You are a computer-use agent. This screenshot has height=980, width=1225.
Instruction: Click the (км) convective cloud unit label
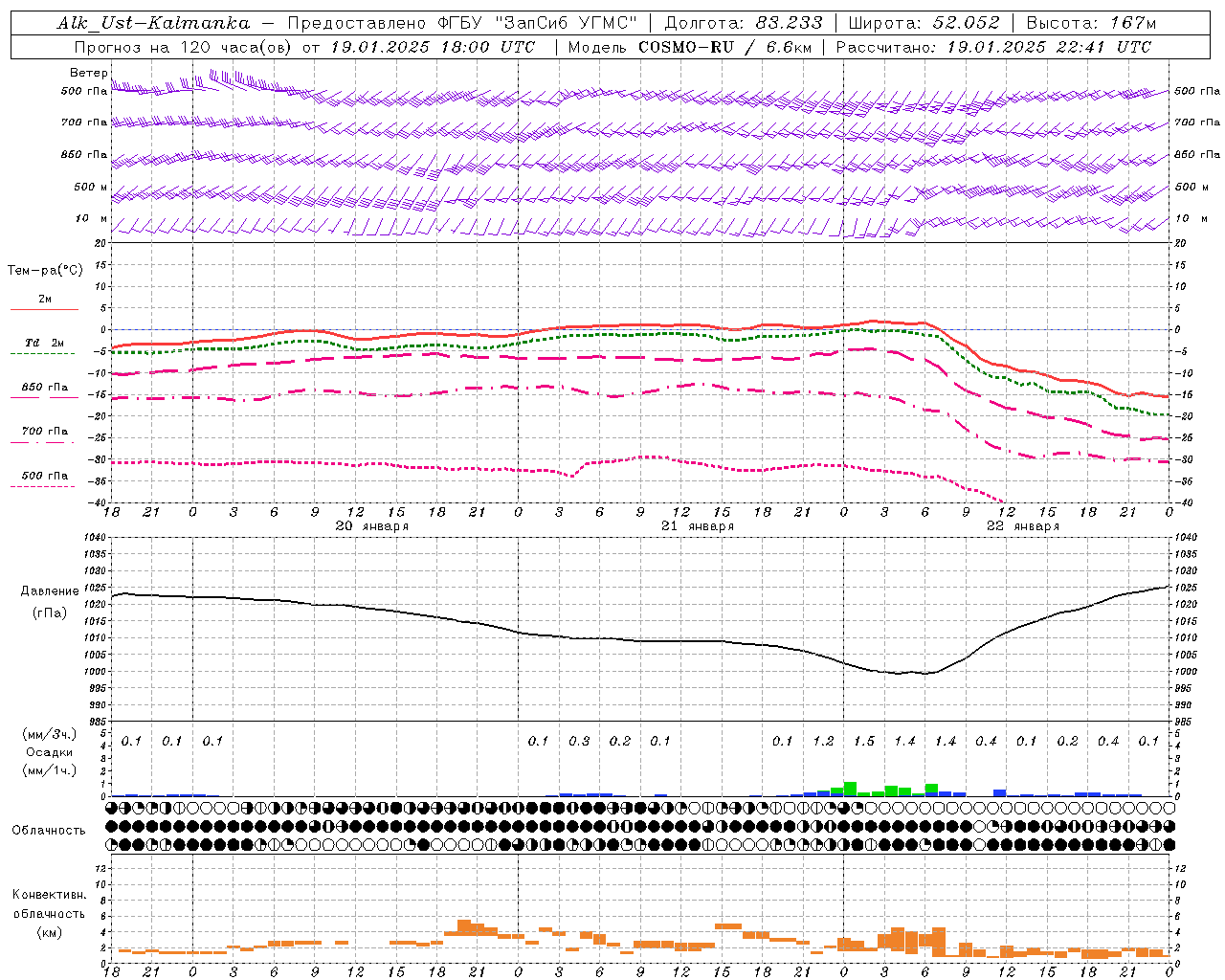(x=49, y=932)
